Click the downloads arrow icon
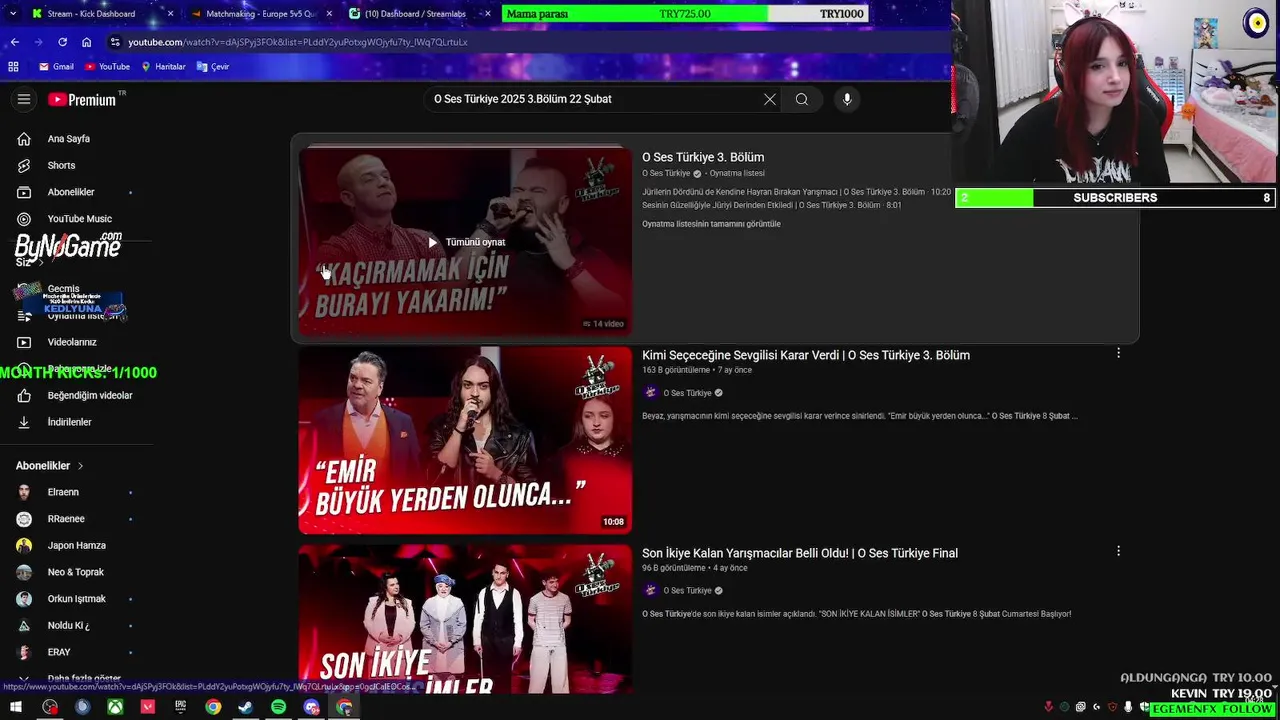This screenshot has width=1280, height=720. (x=24, y=422)
